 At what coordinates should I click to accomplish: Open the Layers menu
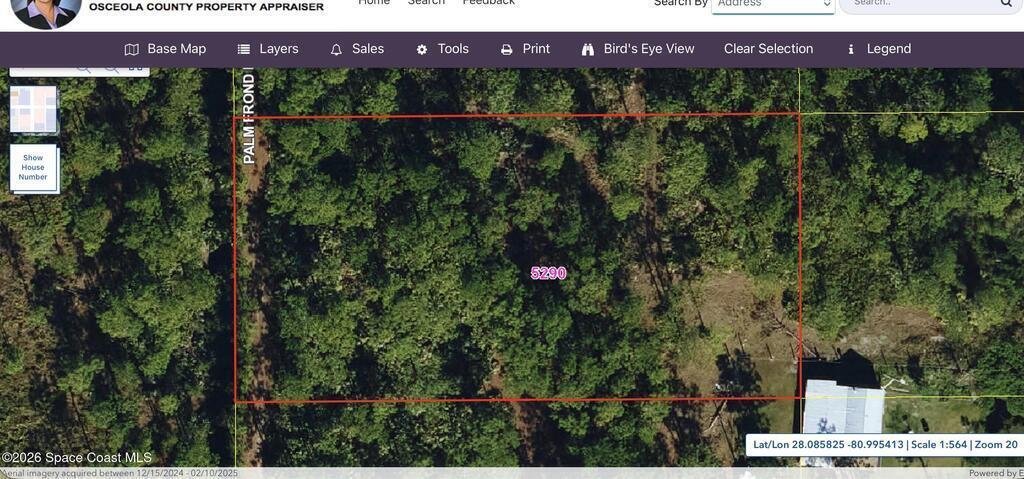(x=278, y=49)
